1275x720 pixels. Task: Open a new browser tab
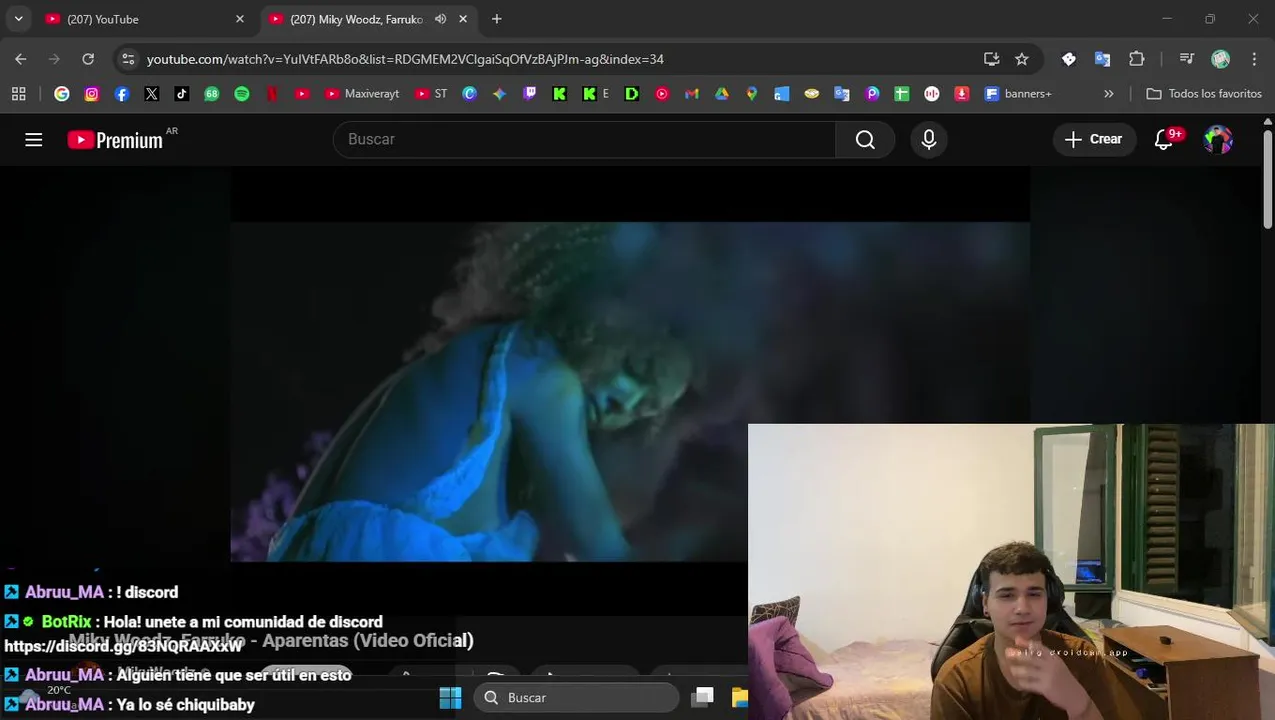(497, 19)
